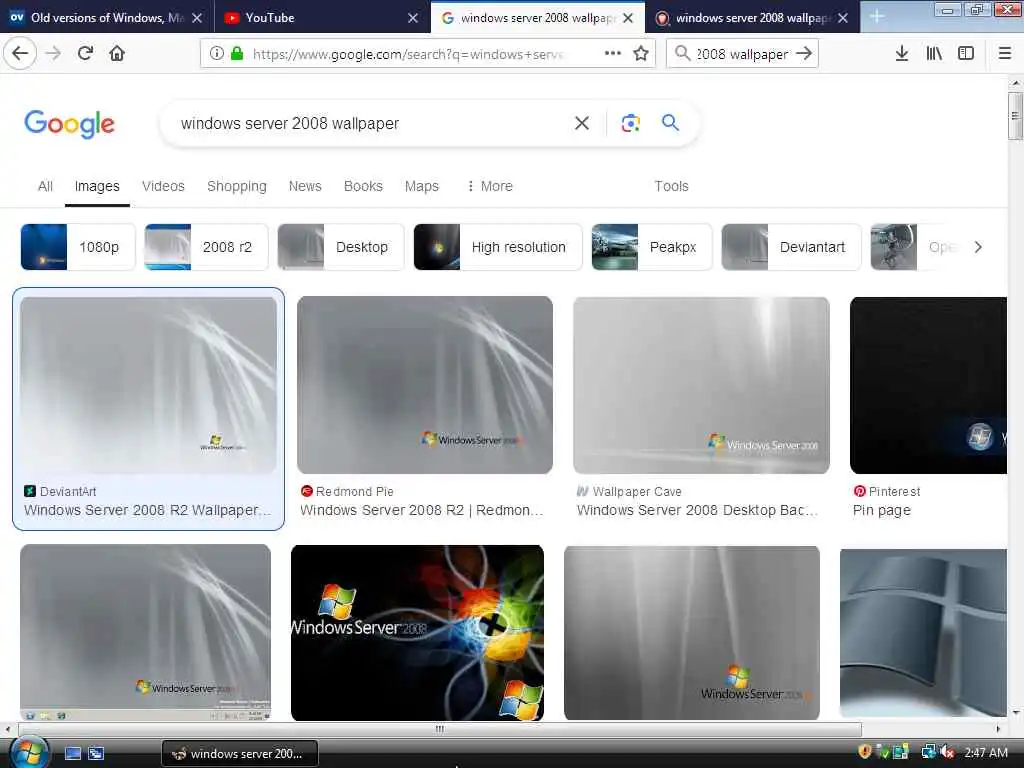Click the green secure padlock icon

tap(237, 54)
